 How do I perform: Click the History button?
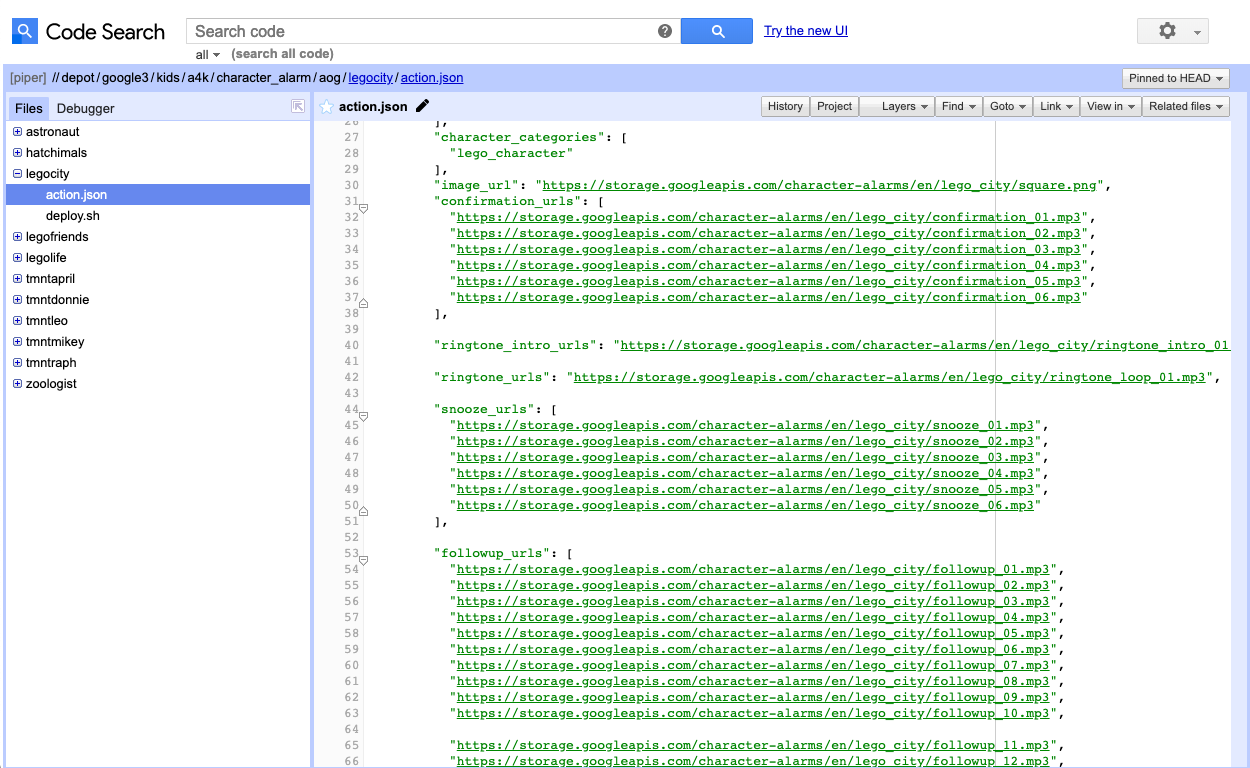(785, 106)
